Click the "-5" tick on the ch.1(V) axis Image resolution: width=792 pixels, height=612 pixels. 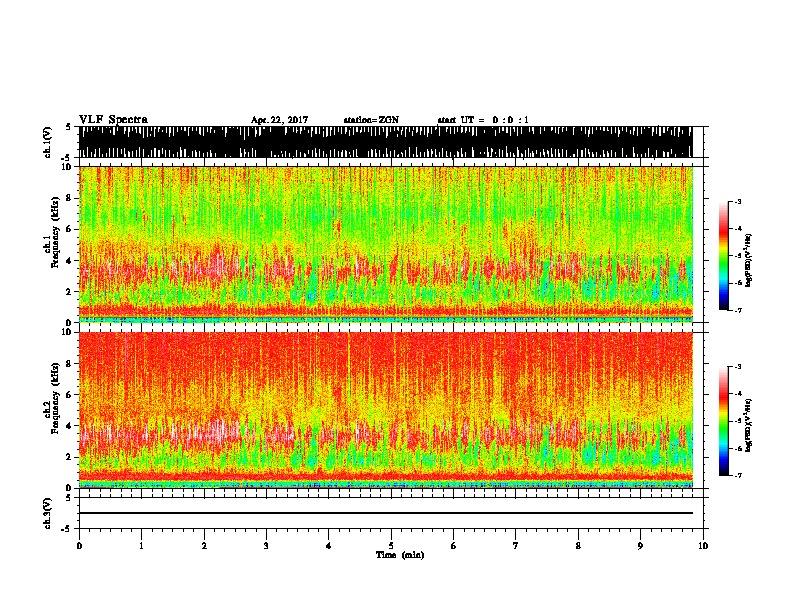click(66, 157)
